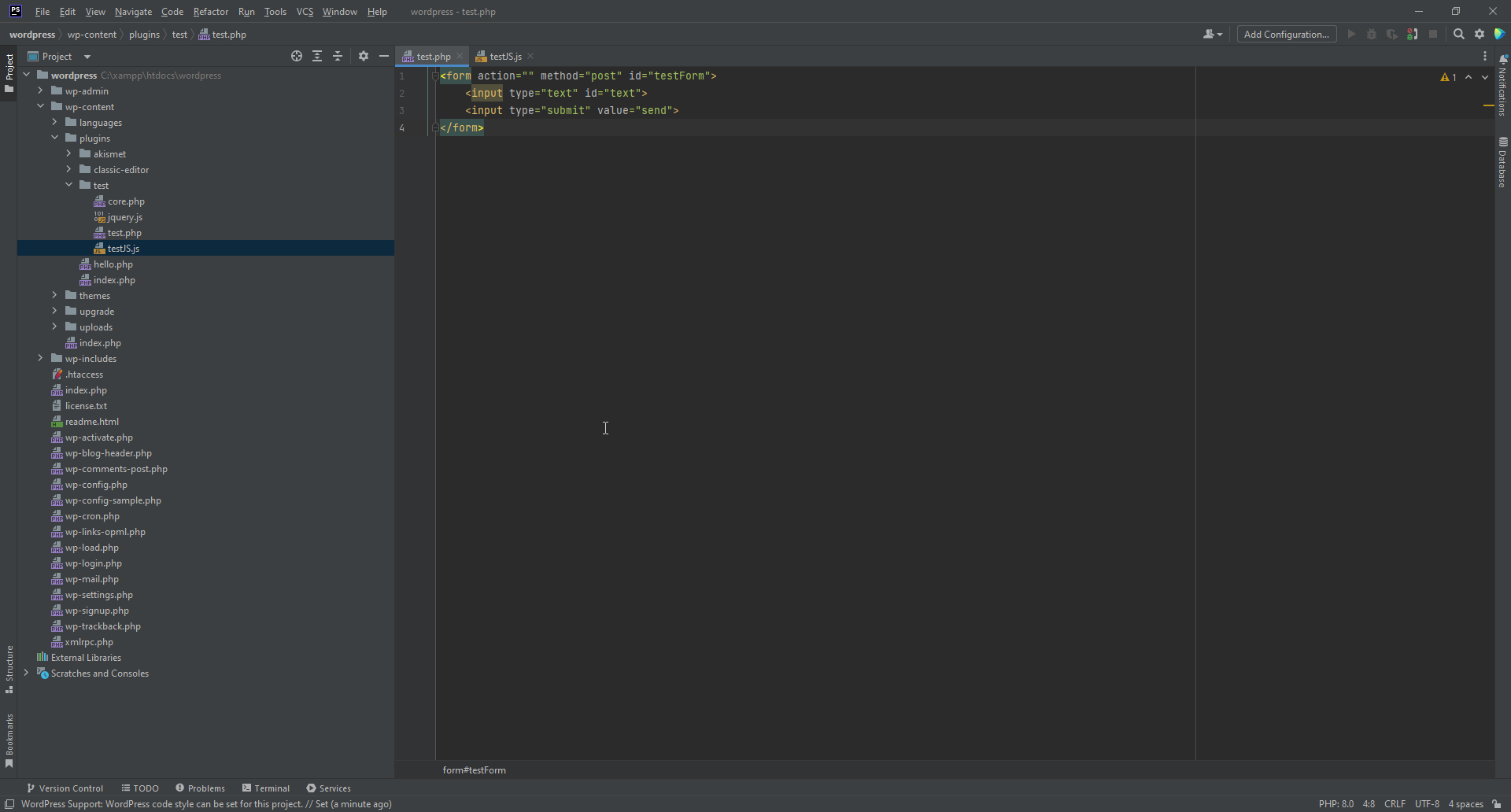Click the Run with Coverage icon
The height and width of the screenshot is (812, 1511).
click(1392, 34)
